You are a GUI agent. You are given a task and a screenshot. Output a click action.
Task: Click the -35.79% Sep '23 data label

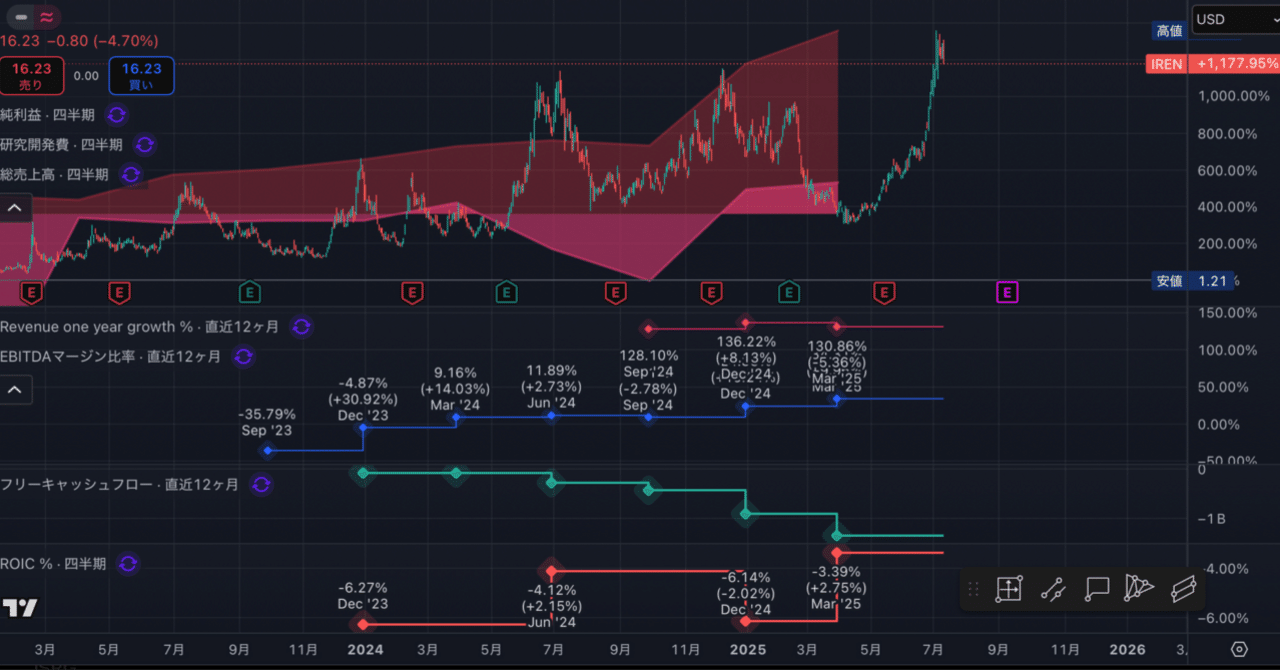pyautogui.click(x=267, y=422)
